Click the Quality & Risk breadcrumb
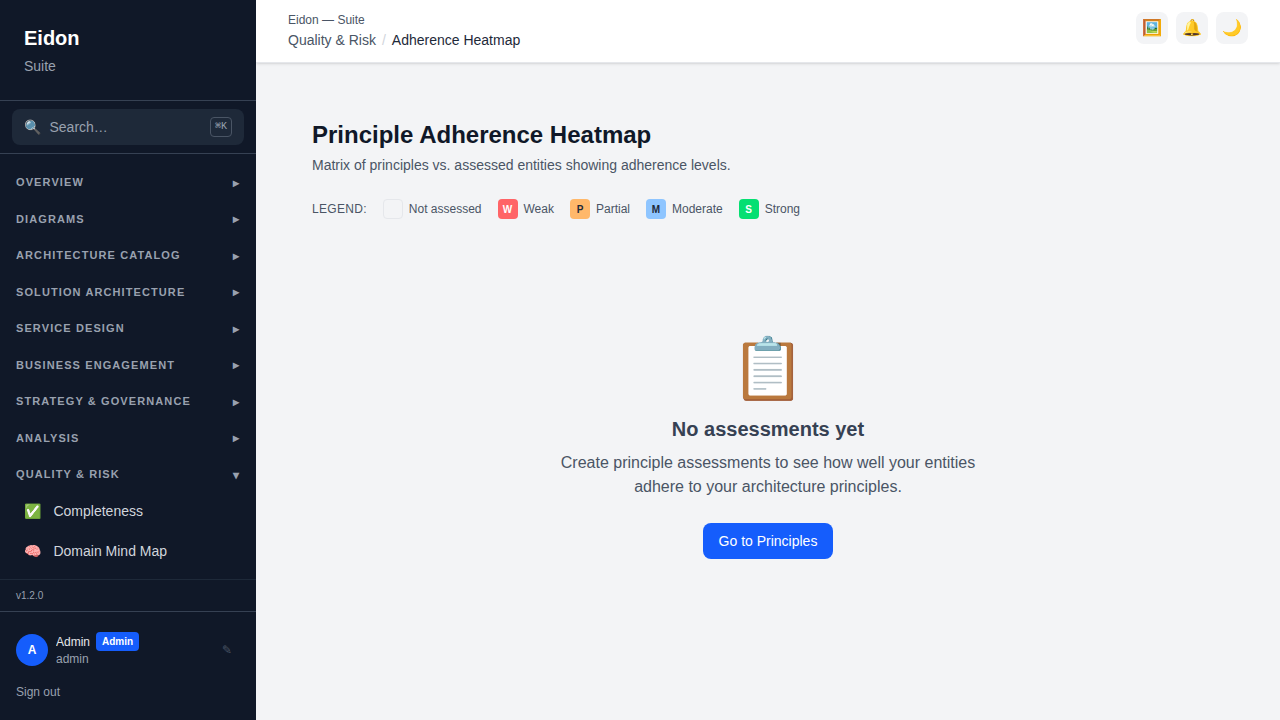1280x720 pixels. (332, 40)
